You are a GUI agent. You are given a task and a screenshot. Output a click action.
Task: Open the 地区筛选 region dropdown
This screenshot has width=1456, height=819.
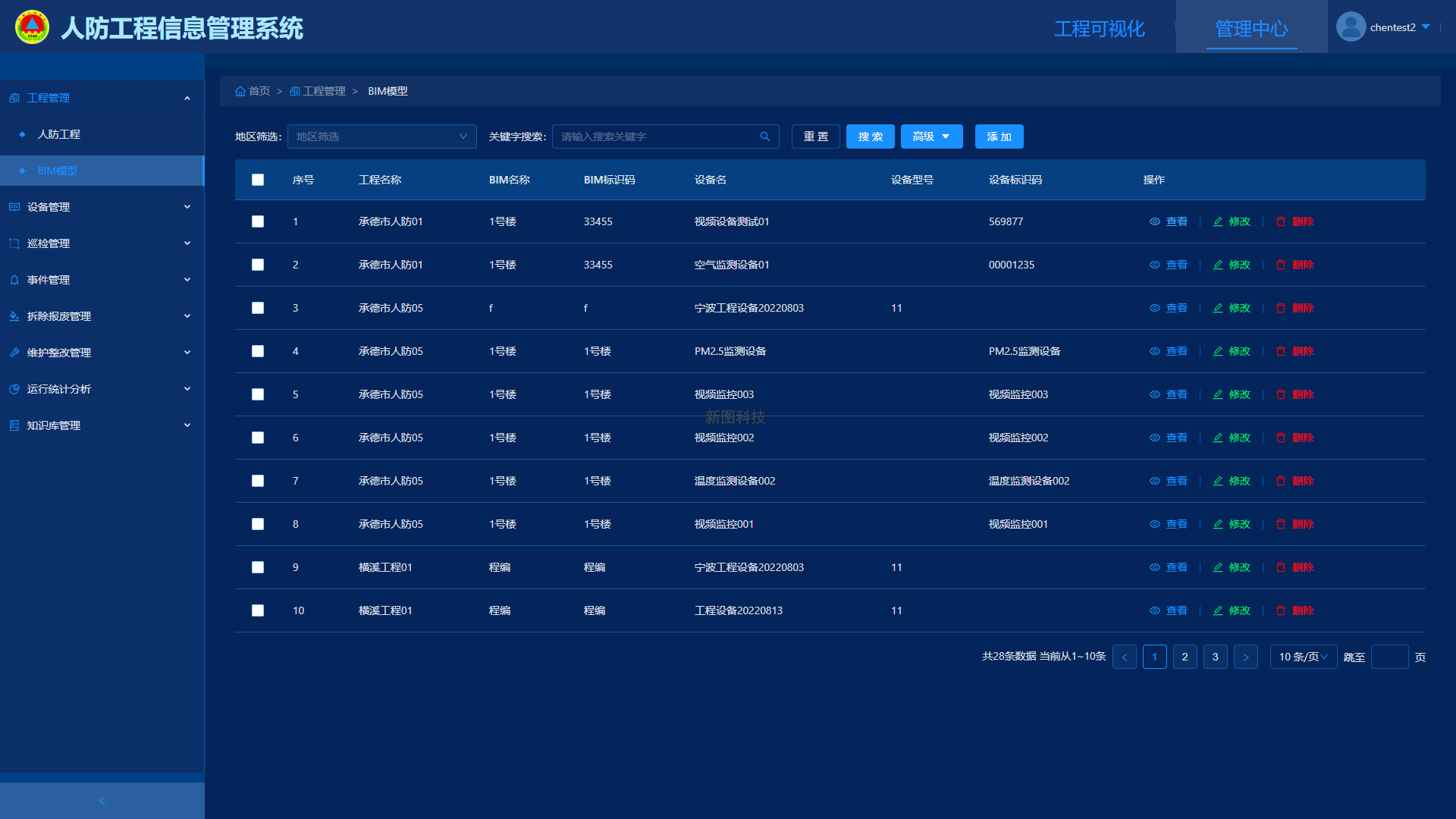[381, 136]
